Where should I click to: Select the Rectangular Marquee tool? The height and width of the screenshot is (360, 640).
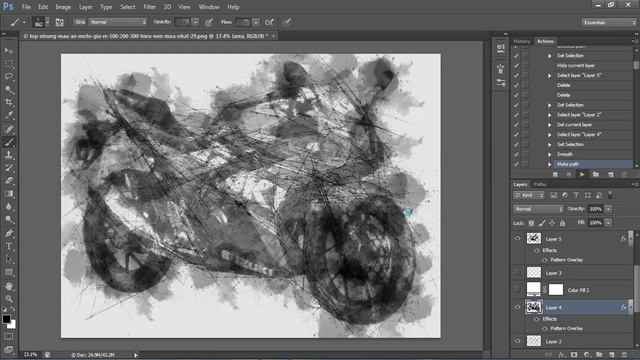tap(9, 64)
